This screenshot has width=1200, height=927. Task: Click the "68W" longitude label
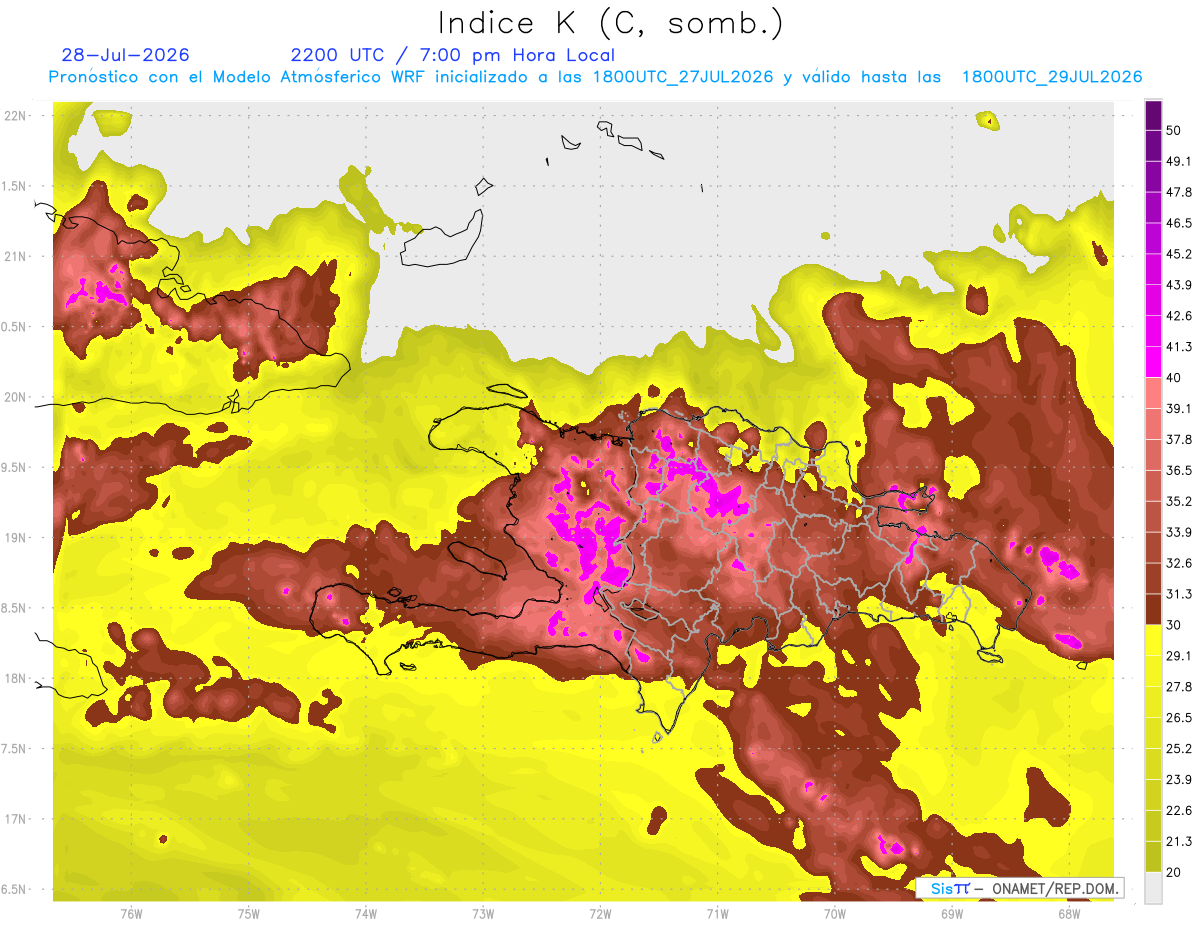point(1069,913)
